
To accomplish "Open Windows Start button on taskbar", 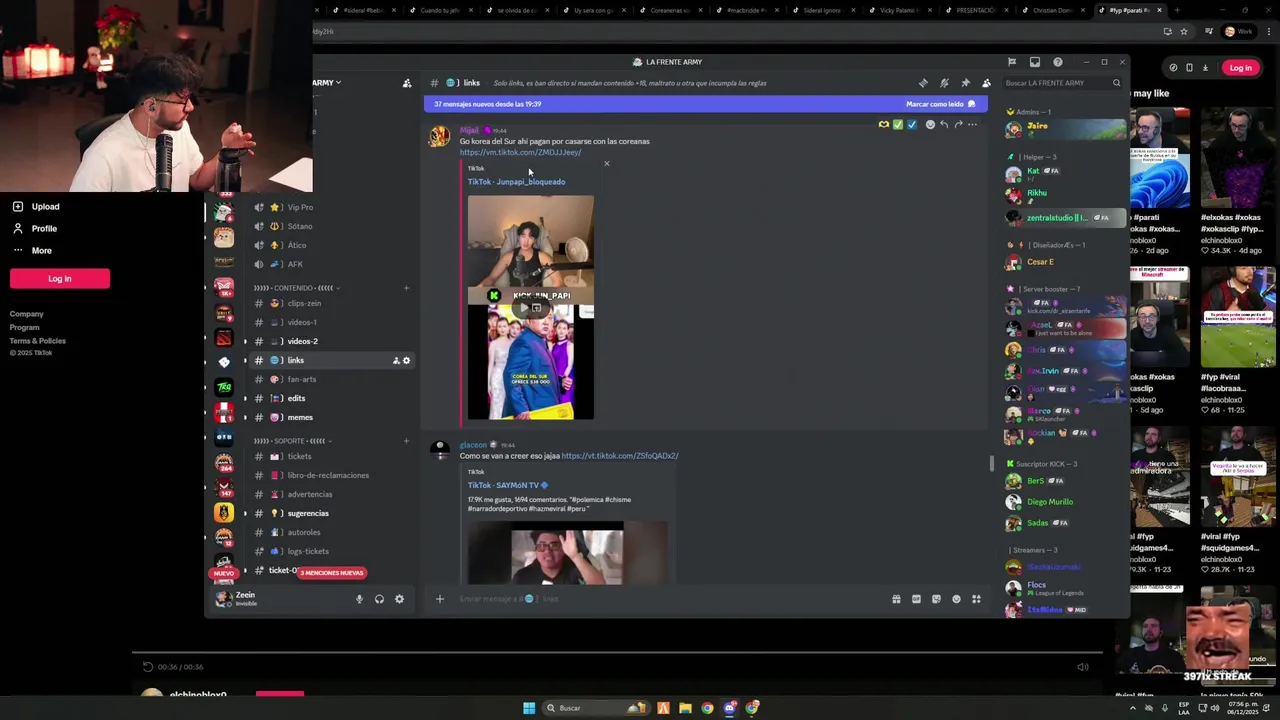I will pos(529,708).
